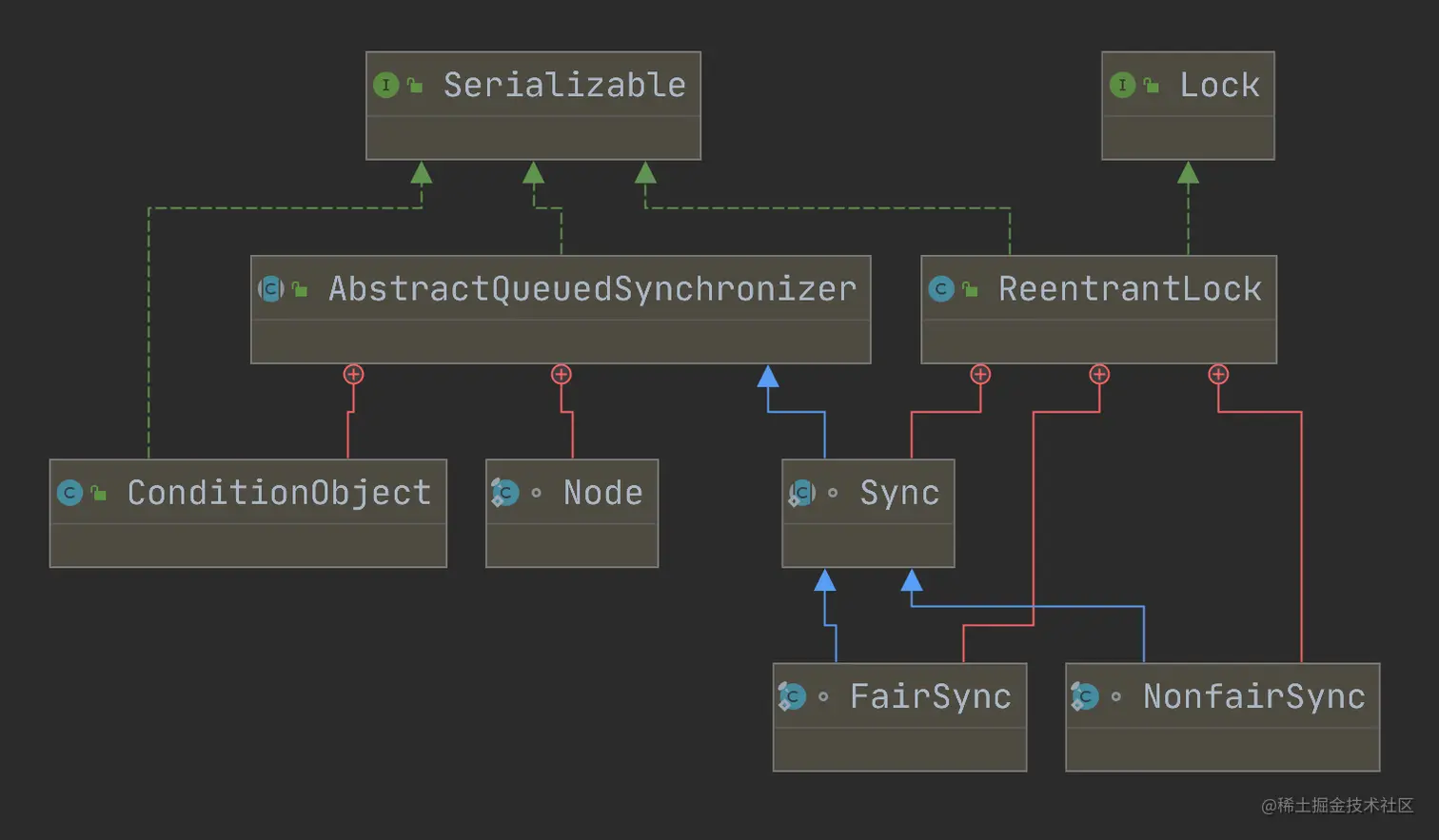Click the @稀土掘金技术社区 watermark link
Screen dimensions: 1439x840
(1336, 805)
